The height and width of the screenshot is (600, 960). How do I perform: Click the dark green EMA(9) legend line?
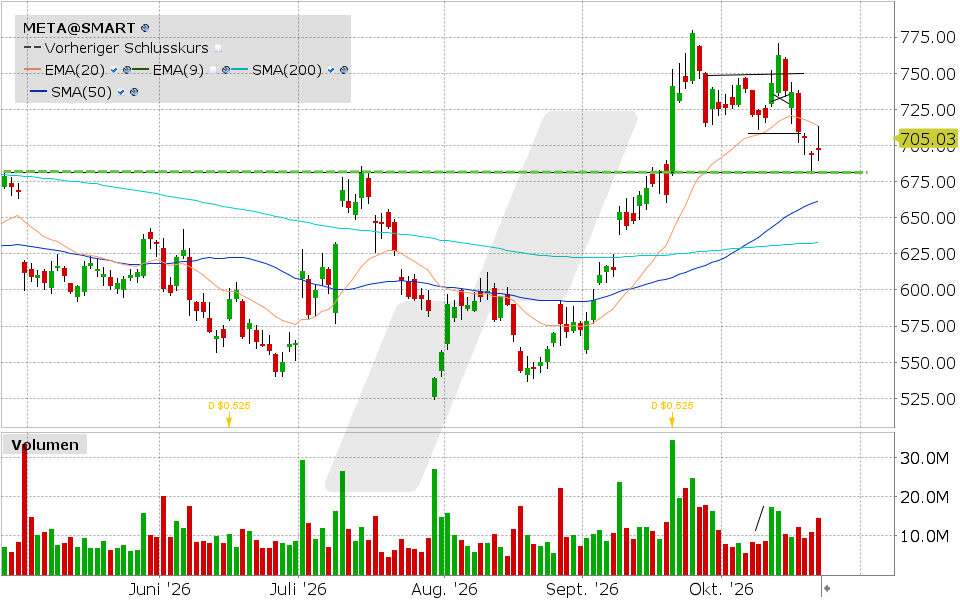141,69
